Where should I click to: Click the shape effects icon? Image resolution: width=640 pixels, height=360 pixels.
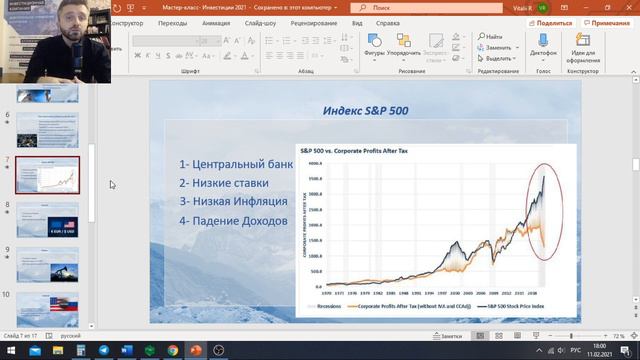456,58
